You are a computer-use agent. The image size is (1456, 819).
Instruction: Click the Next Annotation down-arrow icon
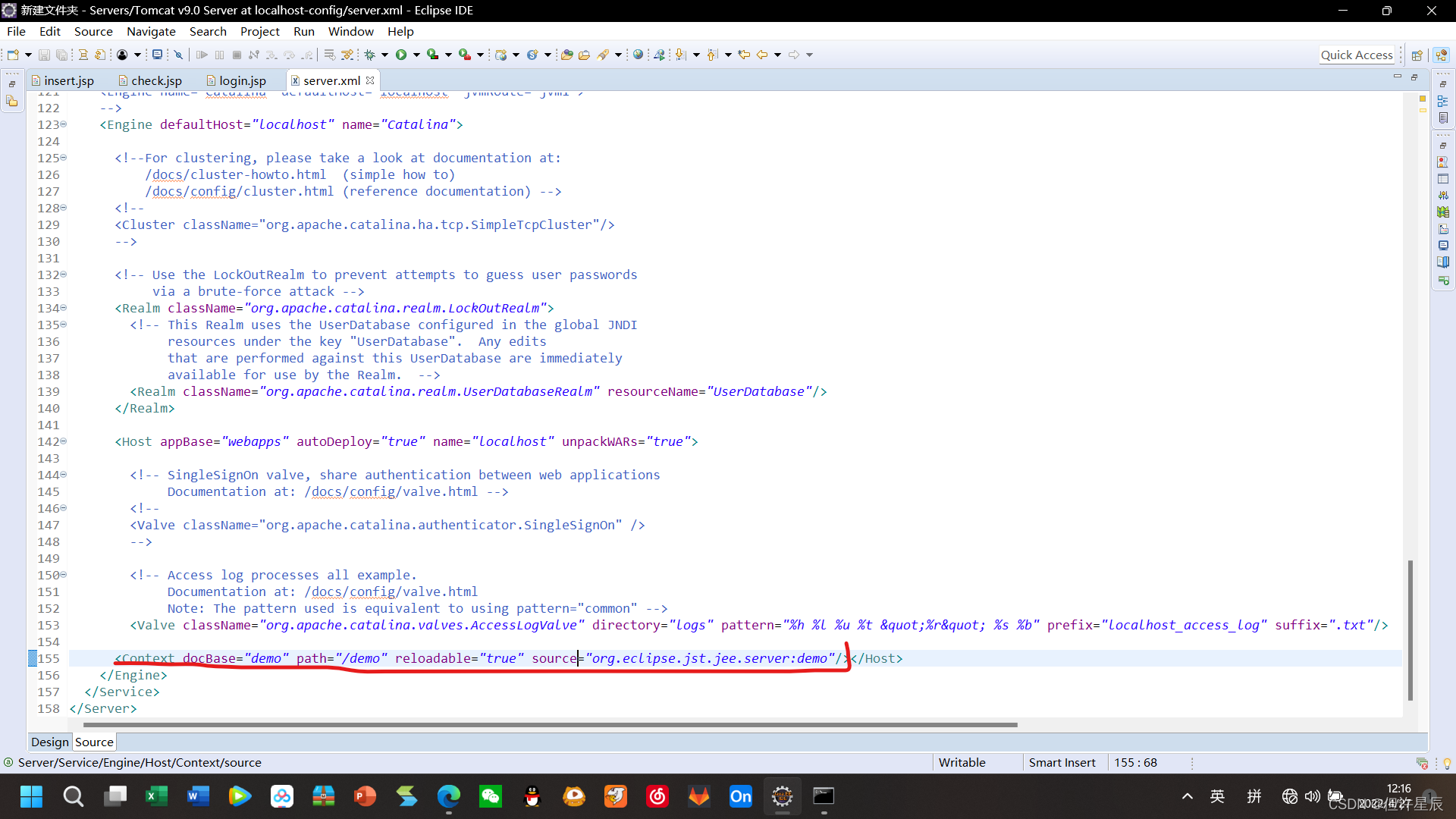(x=681, y=55)
